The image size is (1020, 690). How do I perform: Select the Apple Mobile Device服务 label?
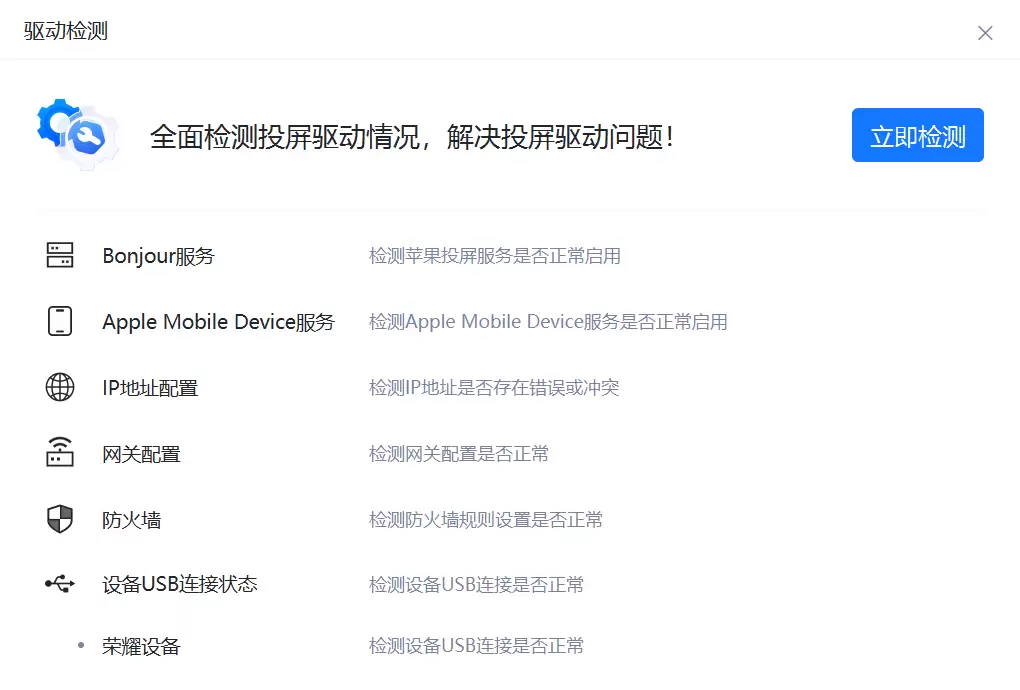tap(218, 322)
